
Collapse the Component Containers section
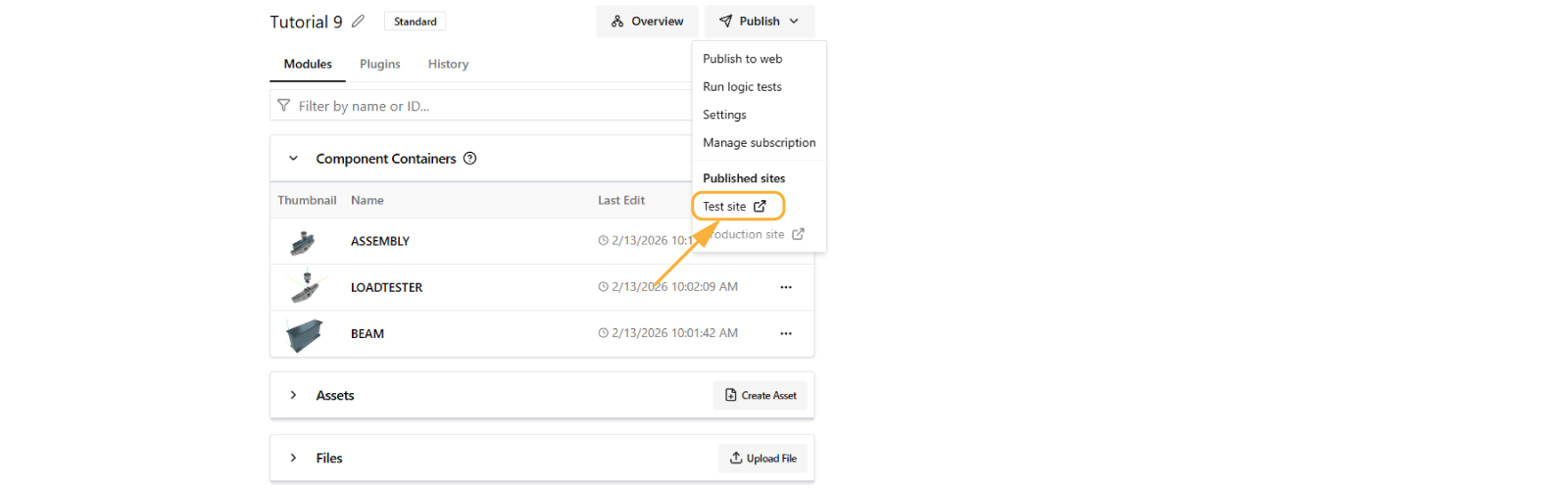[x=293, y=159]
